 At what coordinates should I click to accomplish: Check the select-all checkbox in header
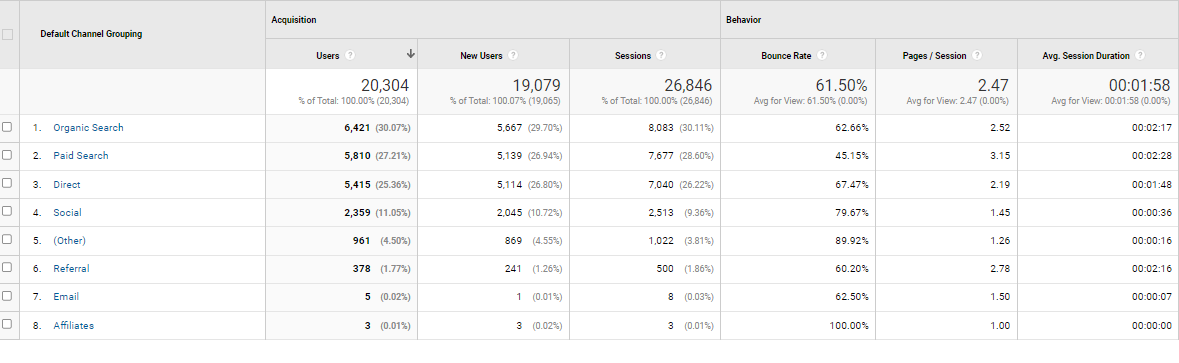[x=8, y=34]
